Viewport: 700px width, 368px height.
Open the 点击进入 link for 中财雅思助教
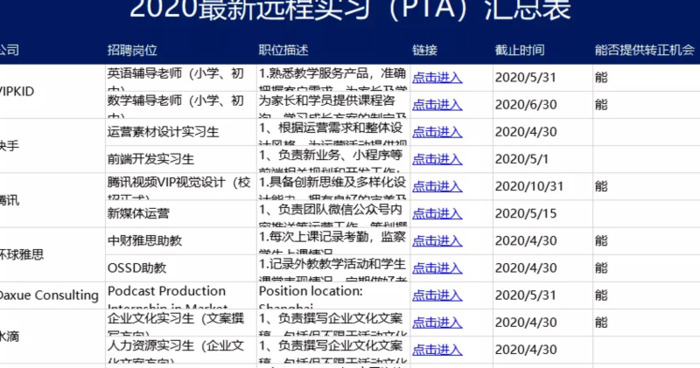(x=437, y=241)
